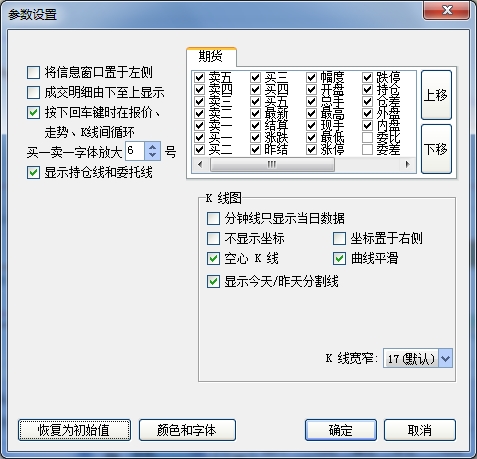Confirm with the 确定 button
Image resolution: width=477 pixels, height=459 pixels.
341,430
